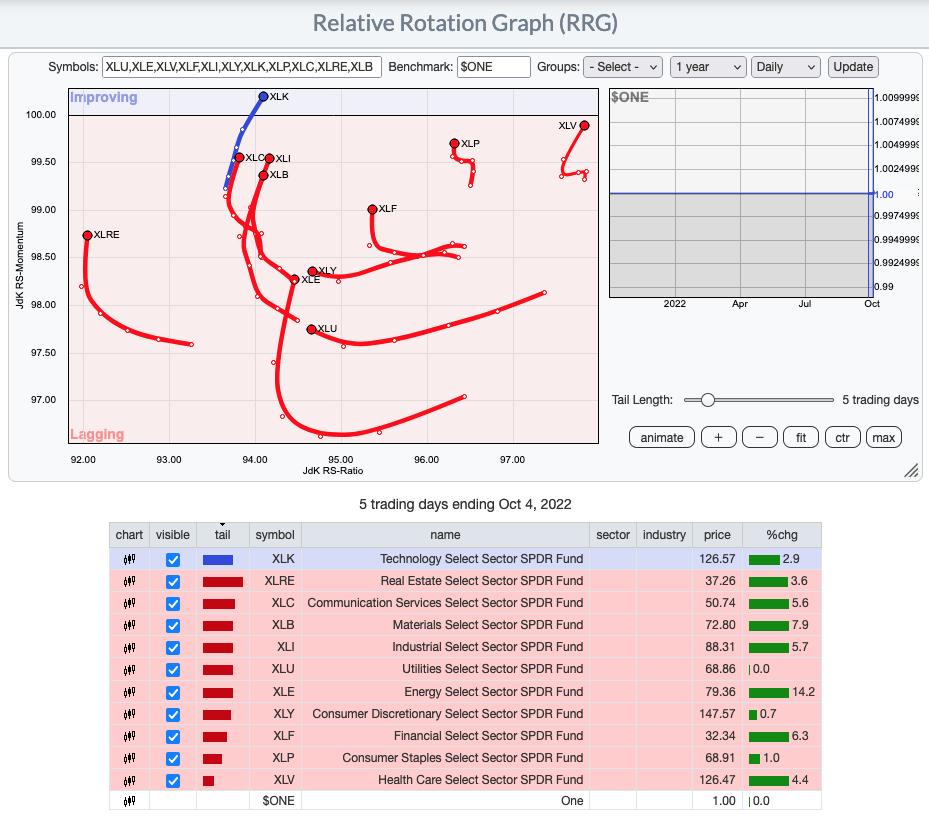Image resolution: width=929 pixels, height=816 pixels.
Task: Uncheck visibility for XLK
Action: [x=172, y=559]
